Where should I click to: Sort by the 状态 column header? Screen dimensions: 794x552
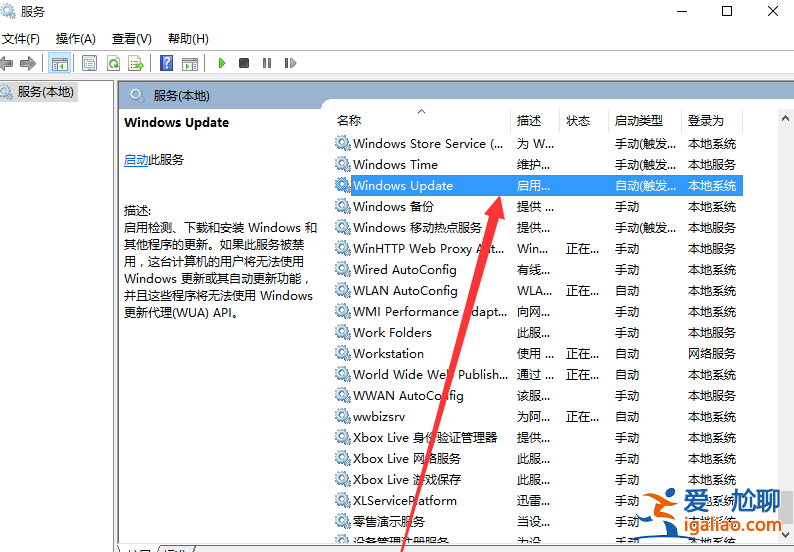(583, 121)
